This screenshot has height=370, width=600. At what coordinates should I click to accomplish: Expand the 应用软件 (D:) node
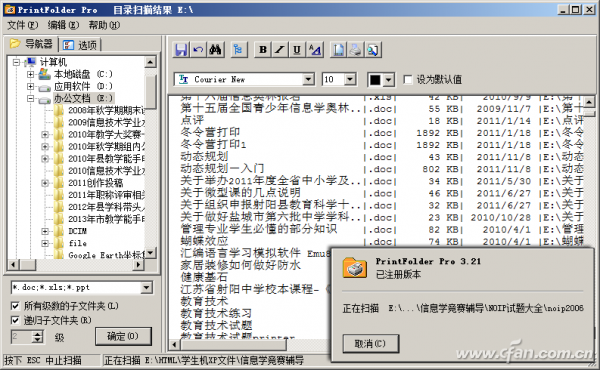(30, 86)
